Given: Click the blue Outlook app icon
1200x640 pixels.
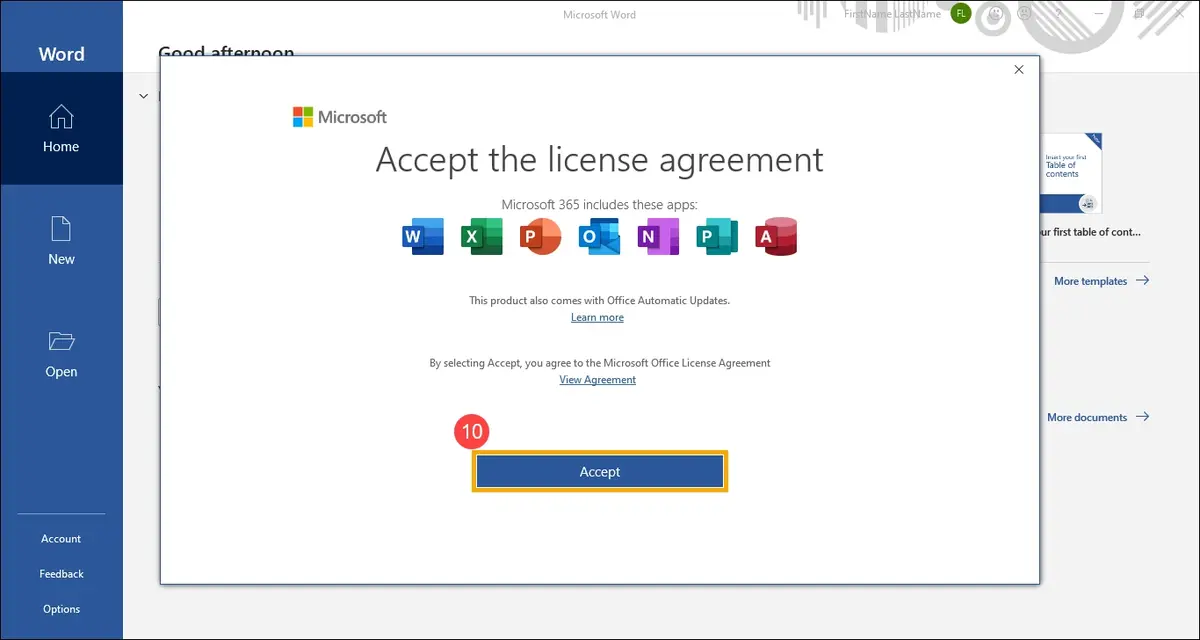Looking at the screenshot, I should (x=599, y=237).
